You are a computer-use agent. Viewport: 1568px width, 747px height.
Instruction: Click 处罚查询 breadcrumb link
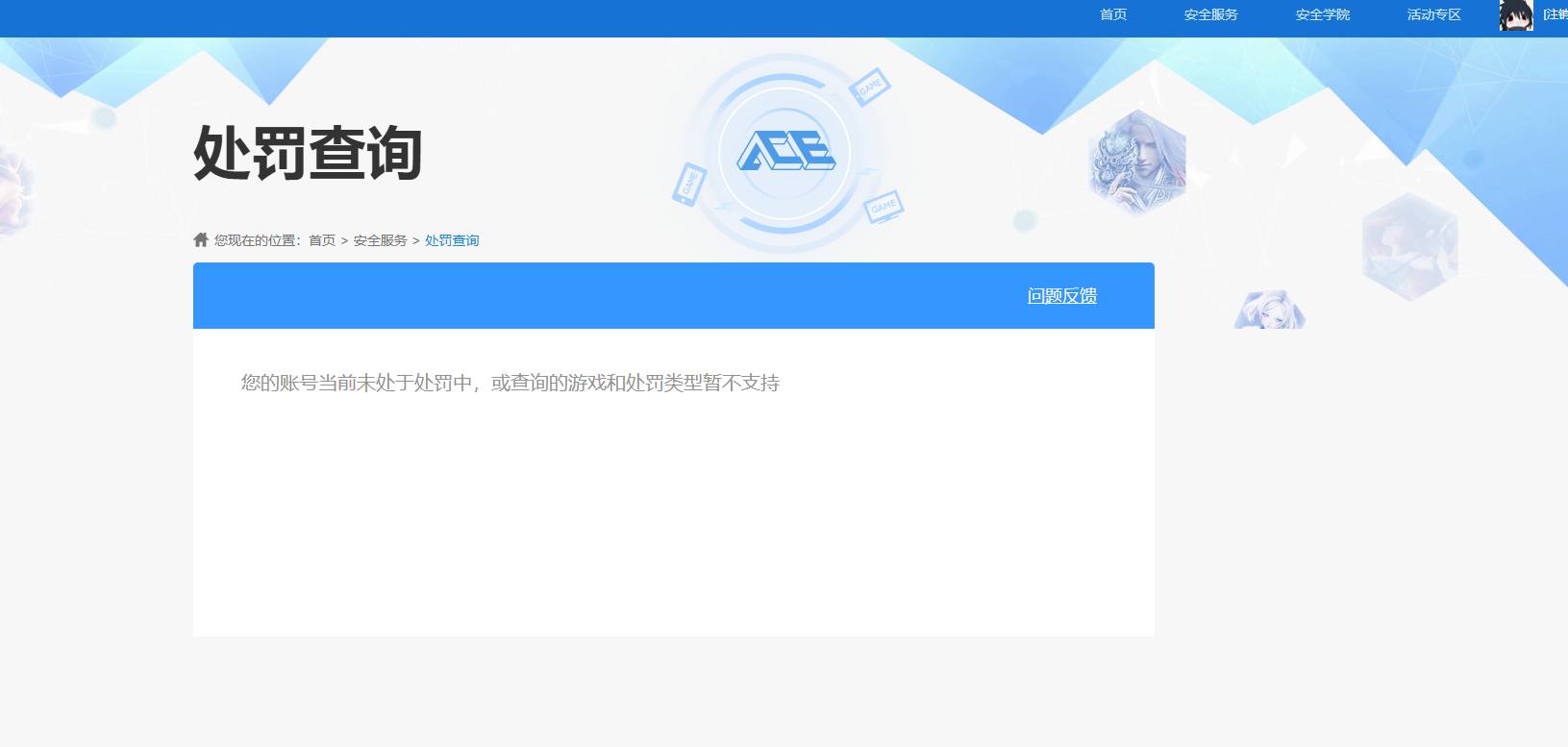point(452,240)
